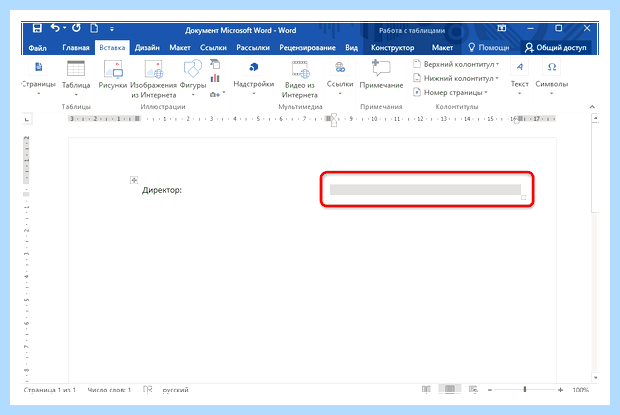
Task: Open the Файл menu
Action: (x=38, y=48)
